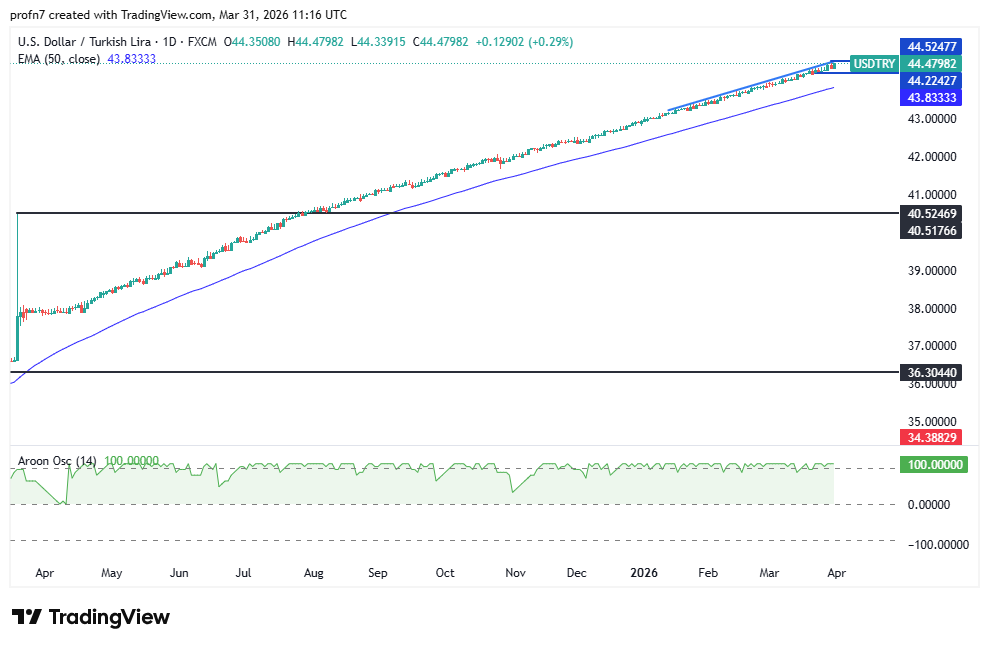Click the black 36.30440 support level label
This screenshot has height=647, width=989.
[x=933, y=371]
